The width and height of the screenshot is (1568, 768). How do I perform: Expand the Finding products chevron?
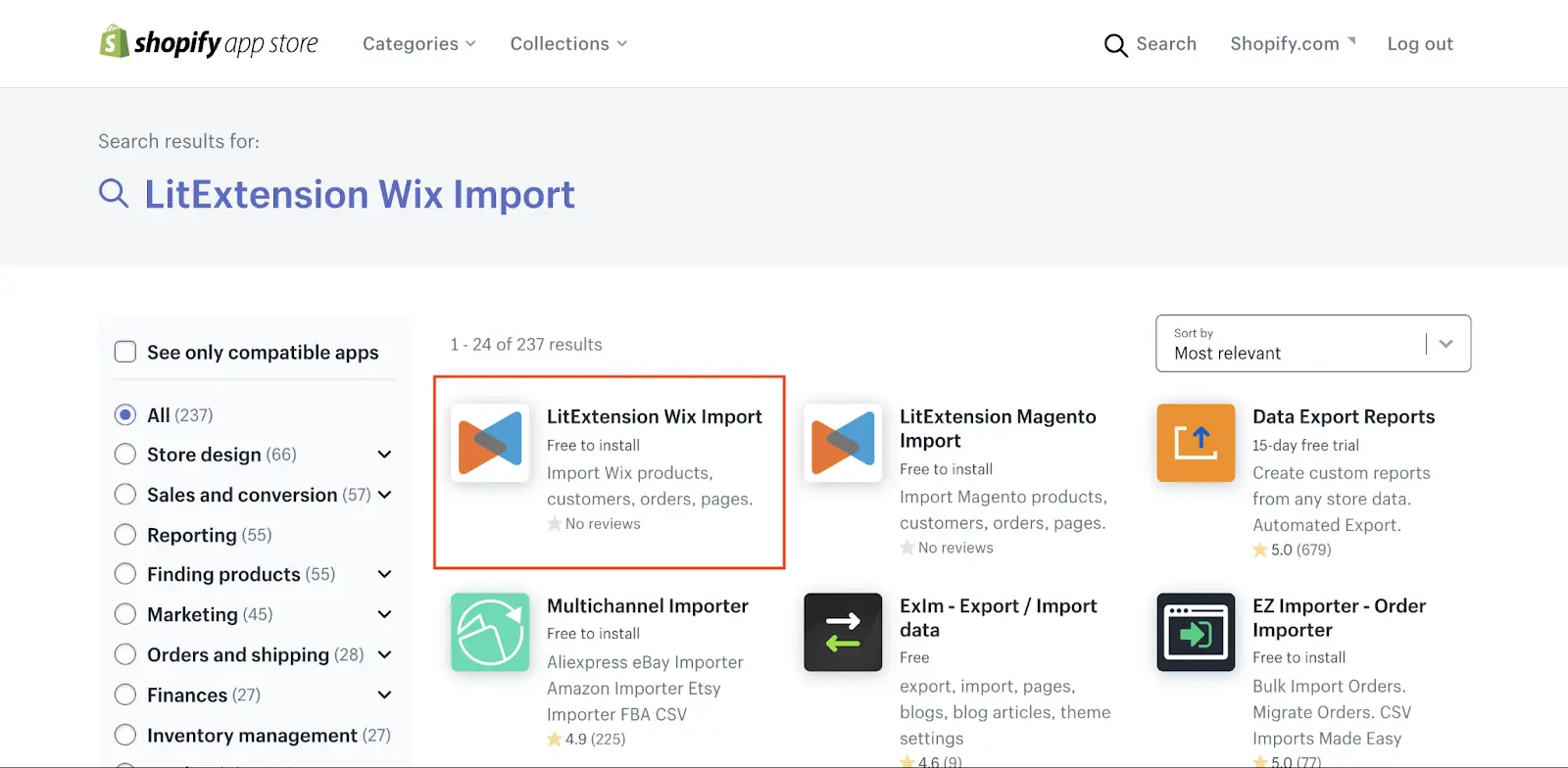[384, 574]
